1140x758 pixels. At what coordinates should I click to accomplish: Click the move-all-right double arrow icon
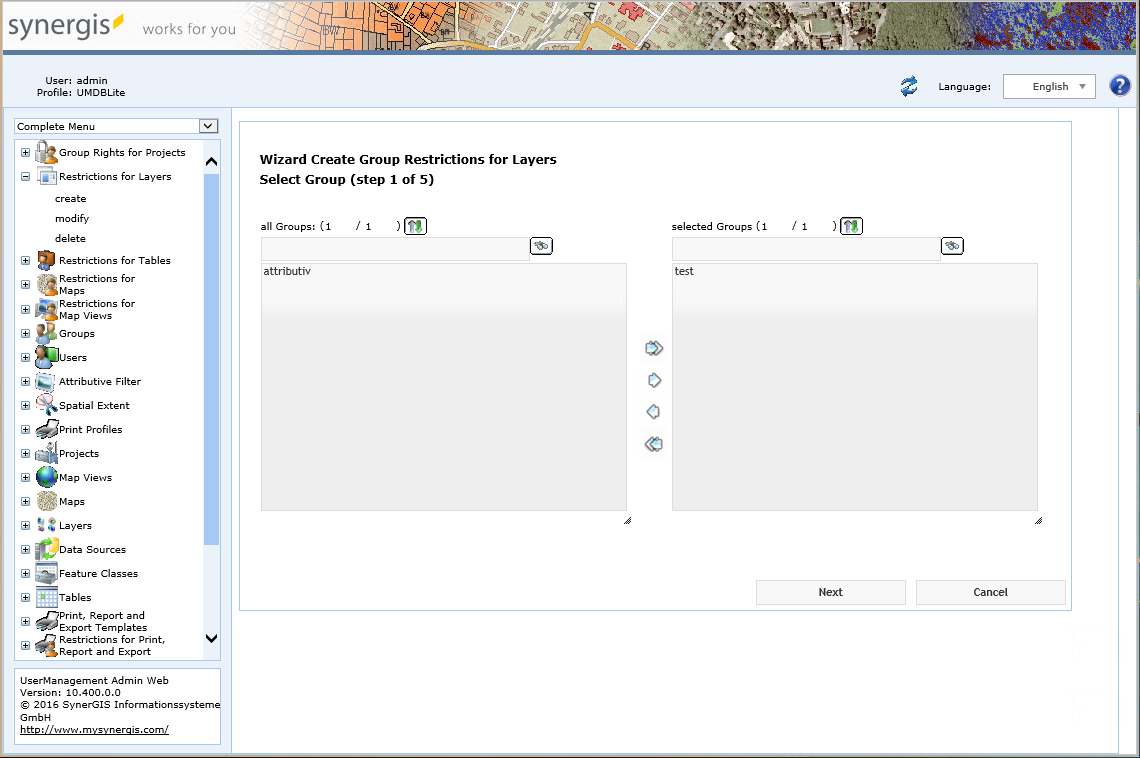point(654,347)
